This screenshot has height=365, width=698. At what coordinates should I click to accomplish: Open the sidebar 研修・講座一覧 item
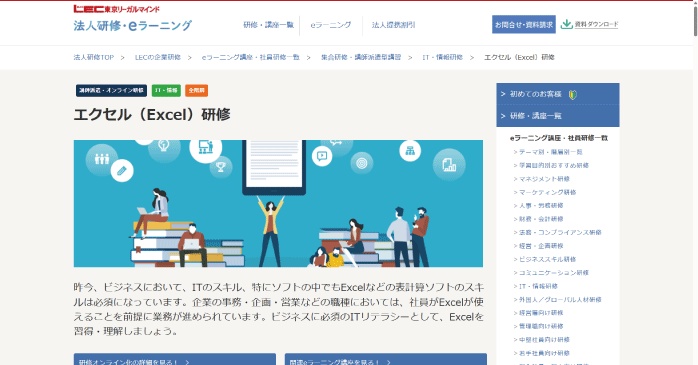(x=558, y=116)
